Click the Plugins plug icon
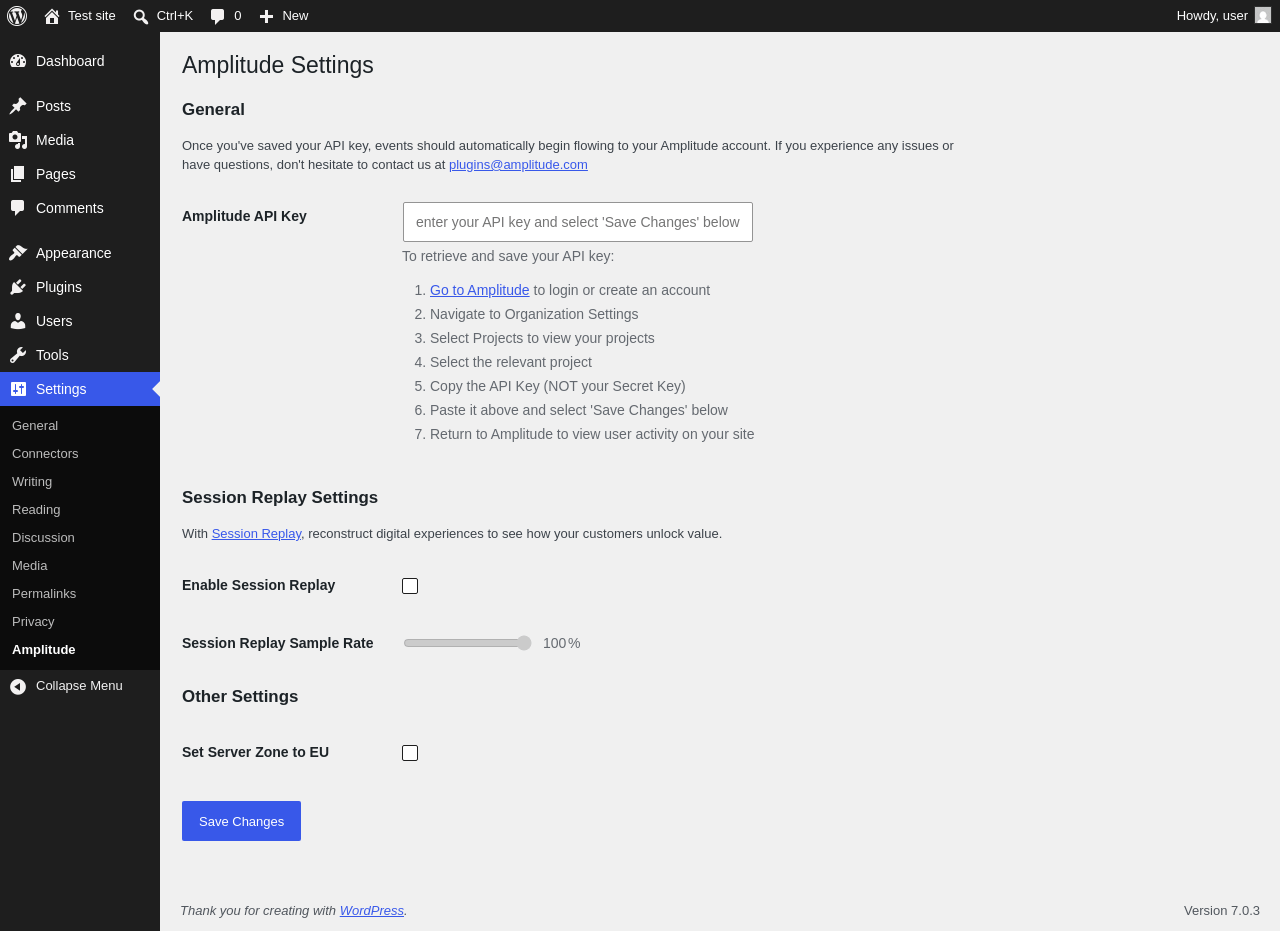 [x=18, y=287]
